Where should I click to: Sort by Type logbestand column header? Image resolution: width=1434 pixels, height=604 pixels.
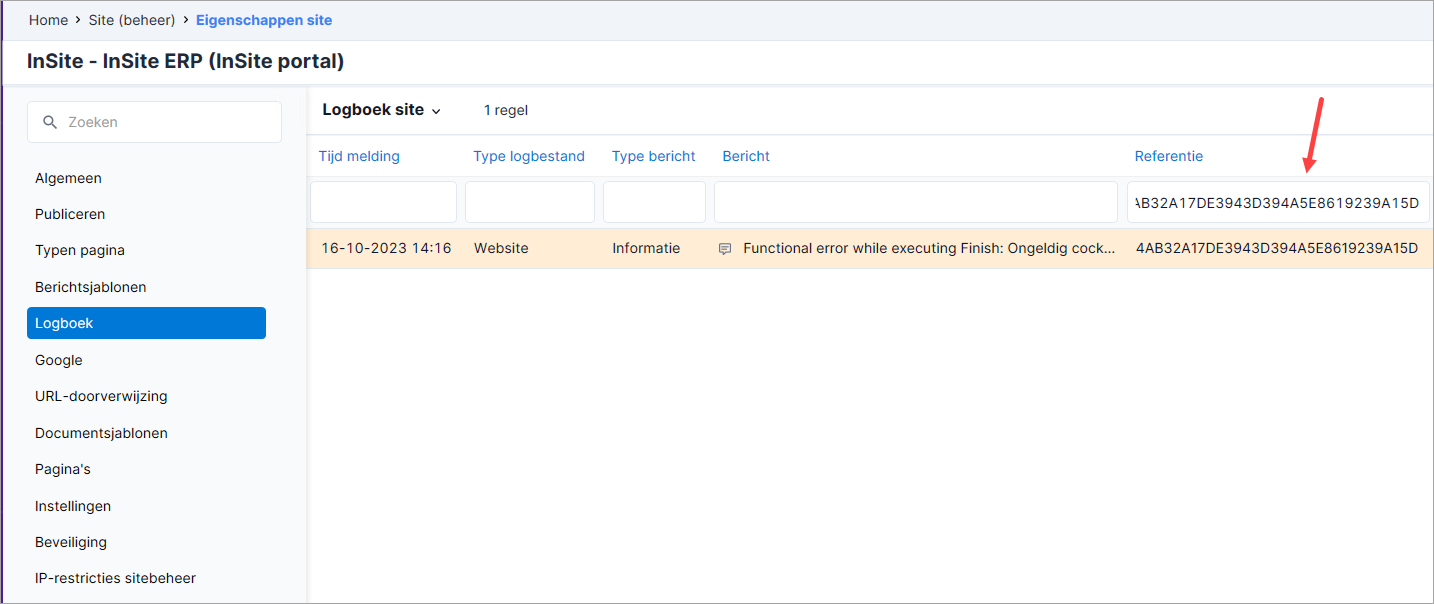529,156
